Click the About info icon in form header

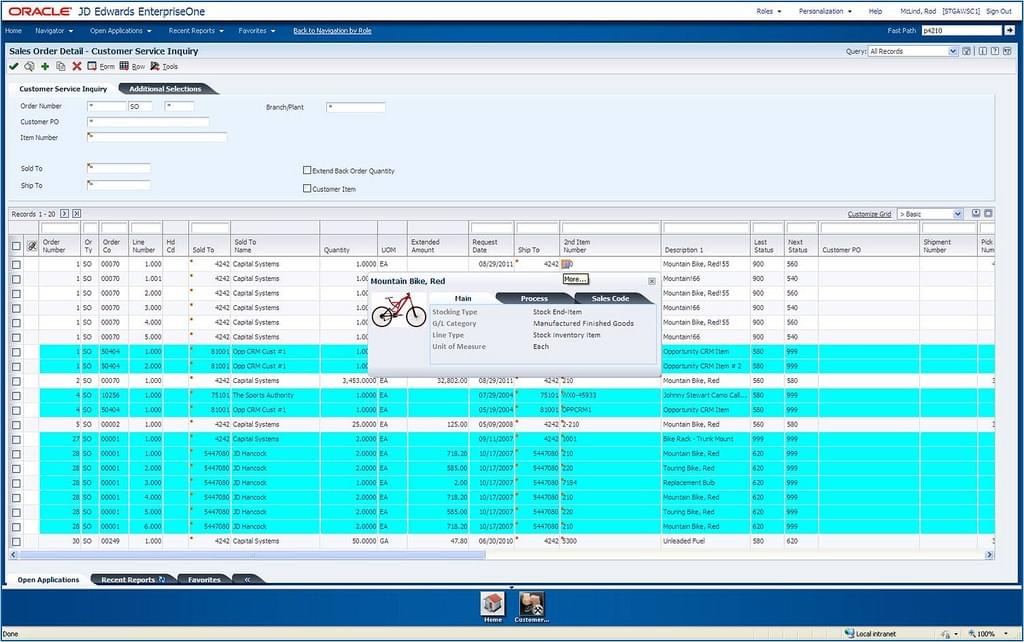point(982,51)
